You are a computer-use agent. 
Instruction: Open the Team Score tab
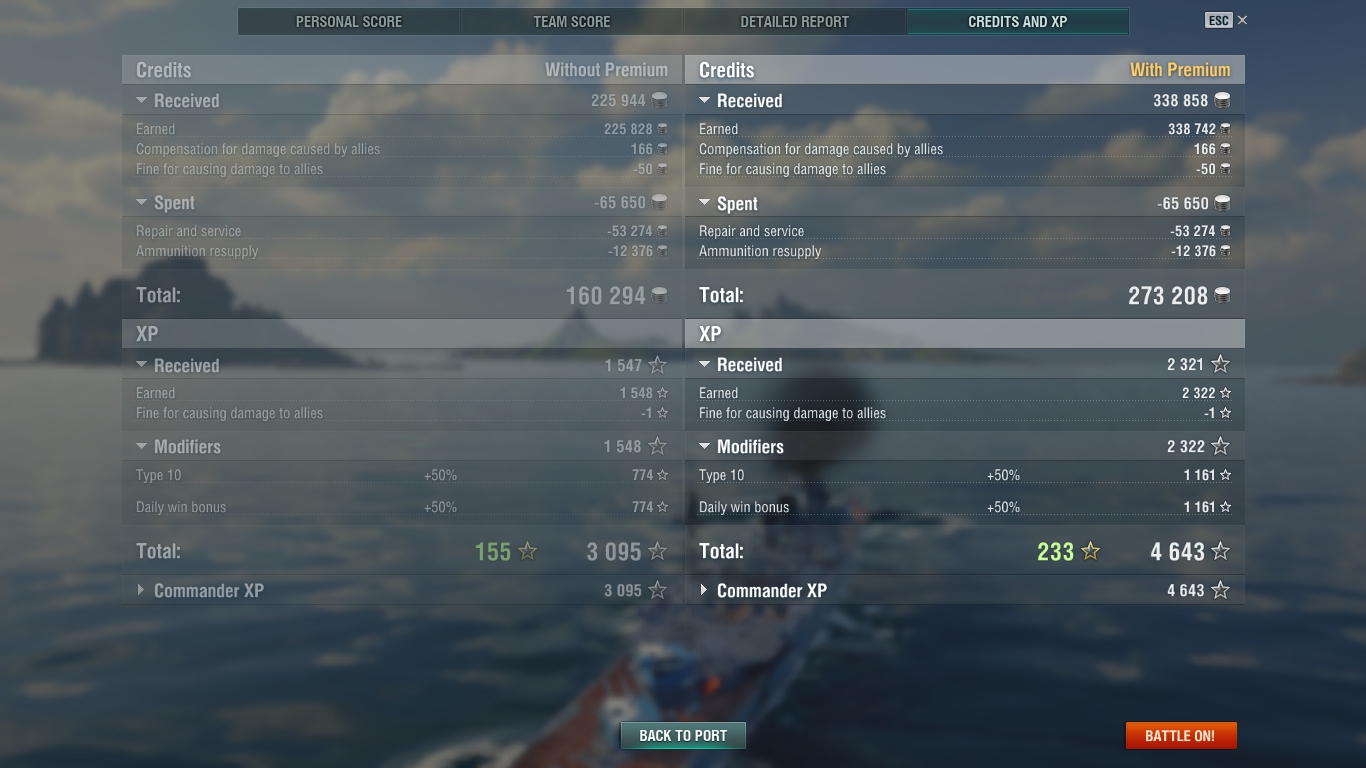point(572,21)
